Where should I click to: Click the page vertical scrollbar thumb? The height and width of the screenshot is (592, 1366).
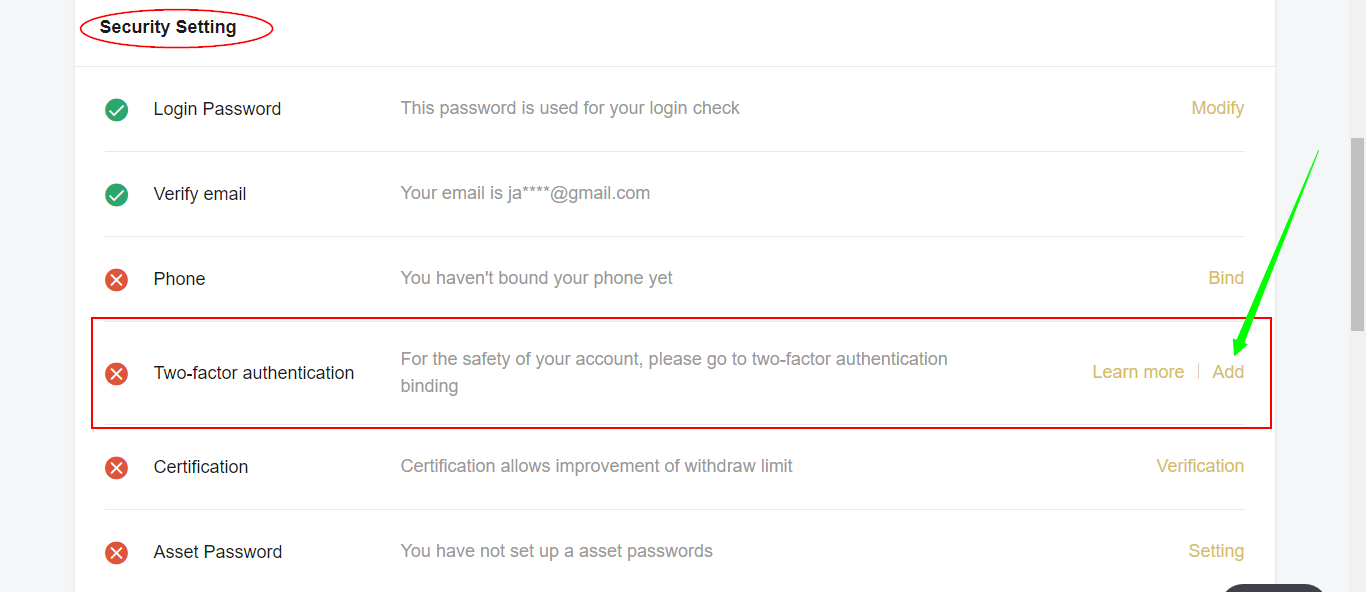click(1357, 234)
